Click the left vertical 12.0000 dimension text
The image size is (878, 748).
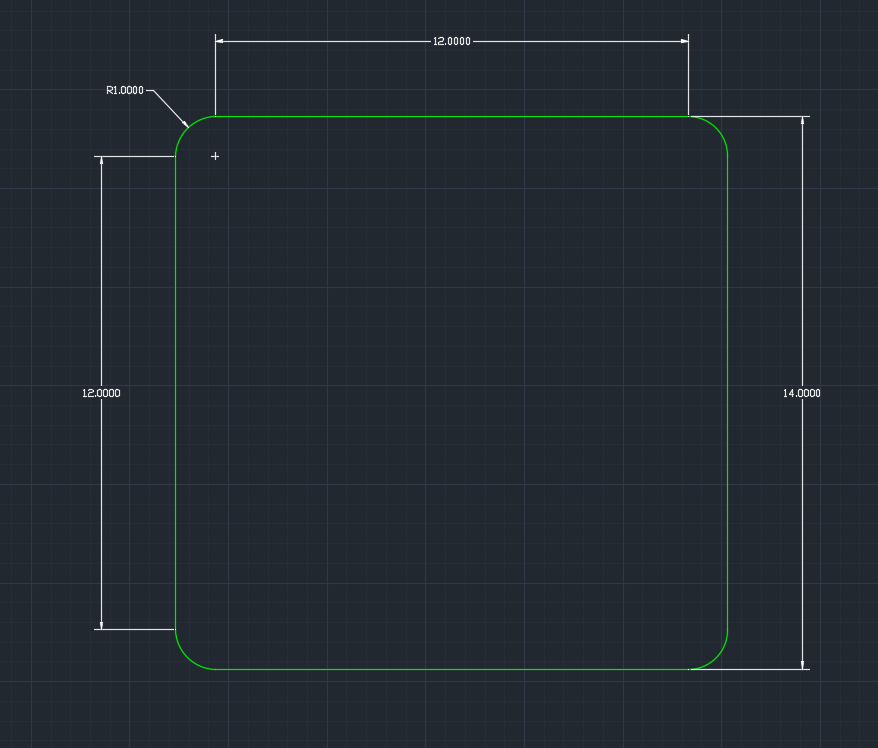101,393
